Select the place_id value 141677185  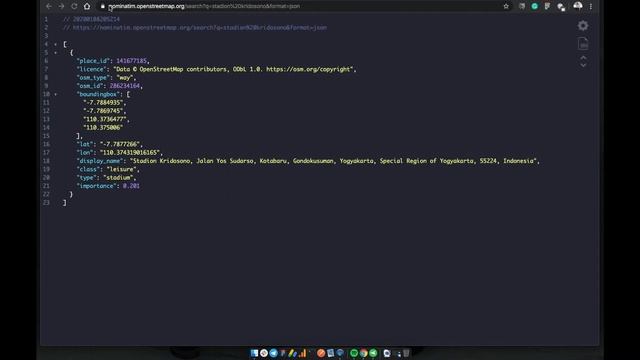[x=131, y=61]
